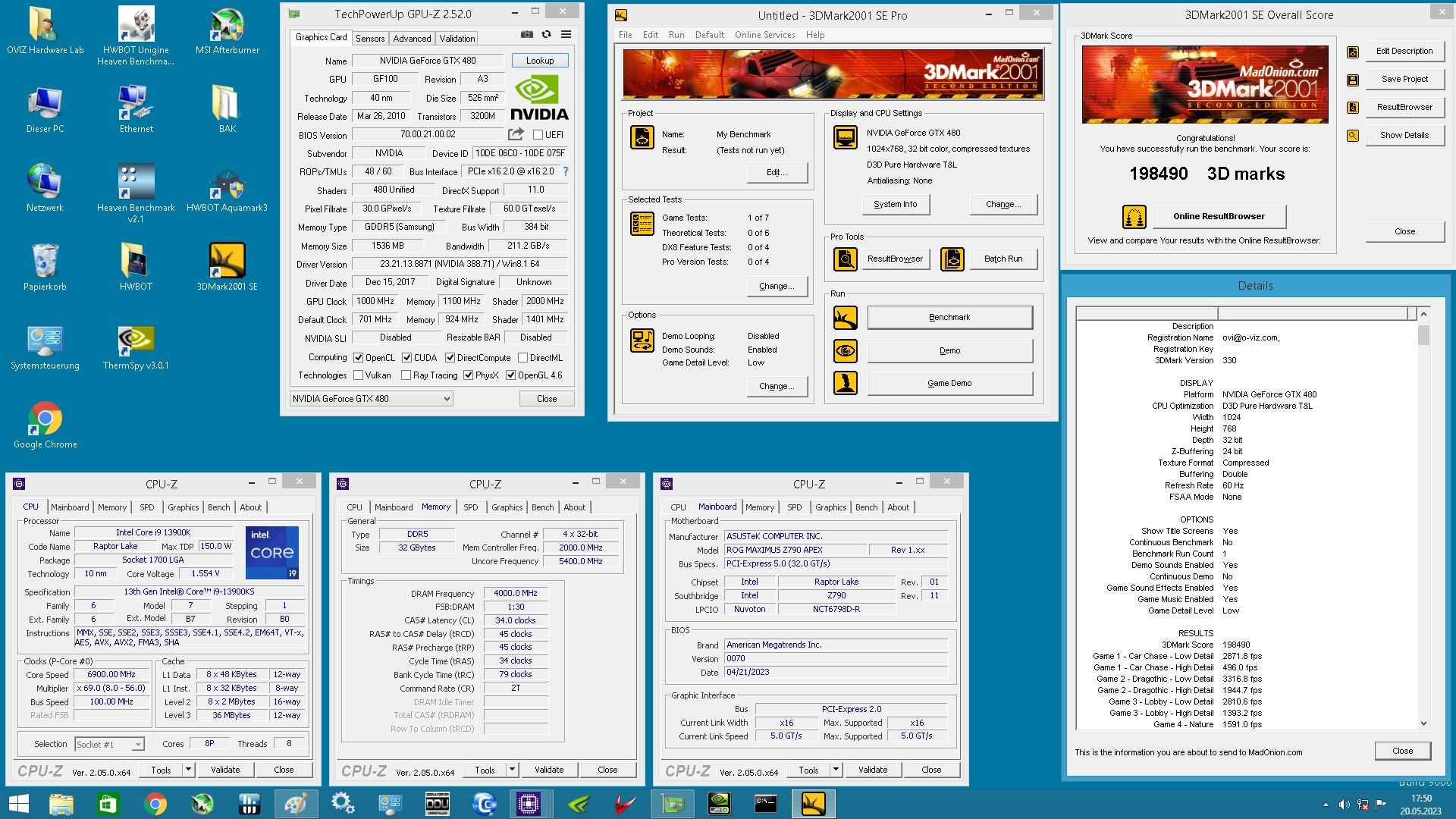Viewport: 1456px width, 819px height.
Task: Click the BIOS export share icon in GPU-Z
Action: coord(516,134)
